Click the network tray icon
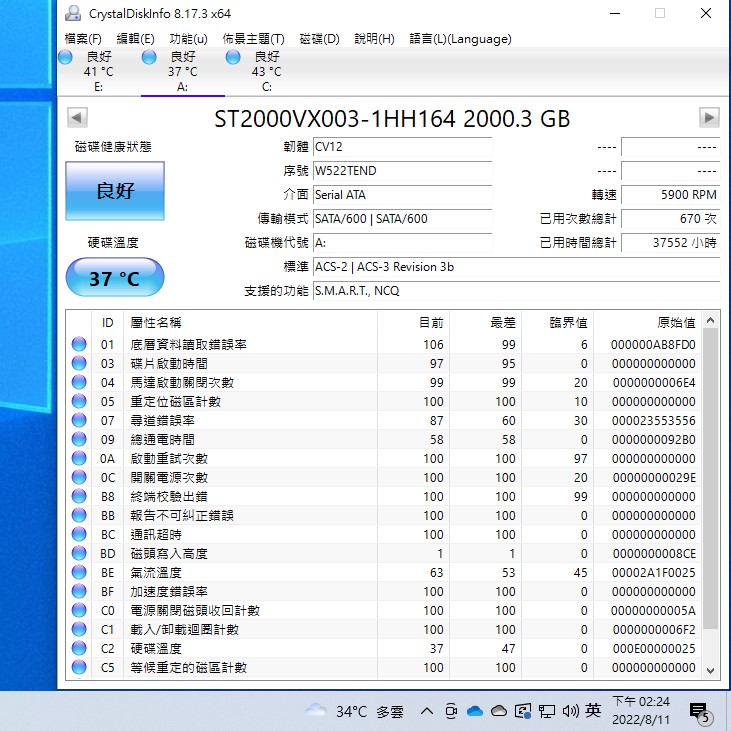The image size is (731, 731). click(547, 711)
